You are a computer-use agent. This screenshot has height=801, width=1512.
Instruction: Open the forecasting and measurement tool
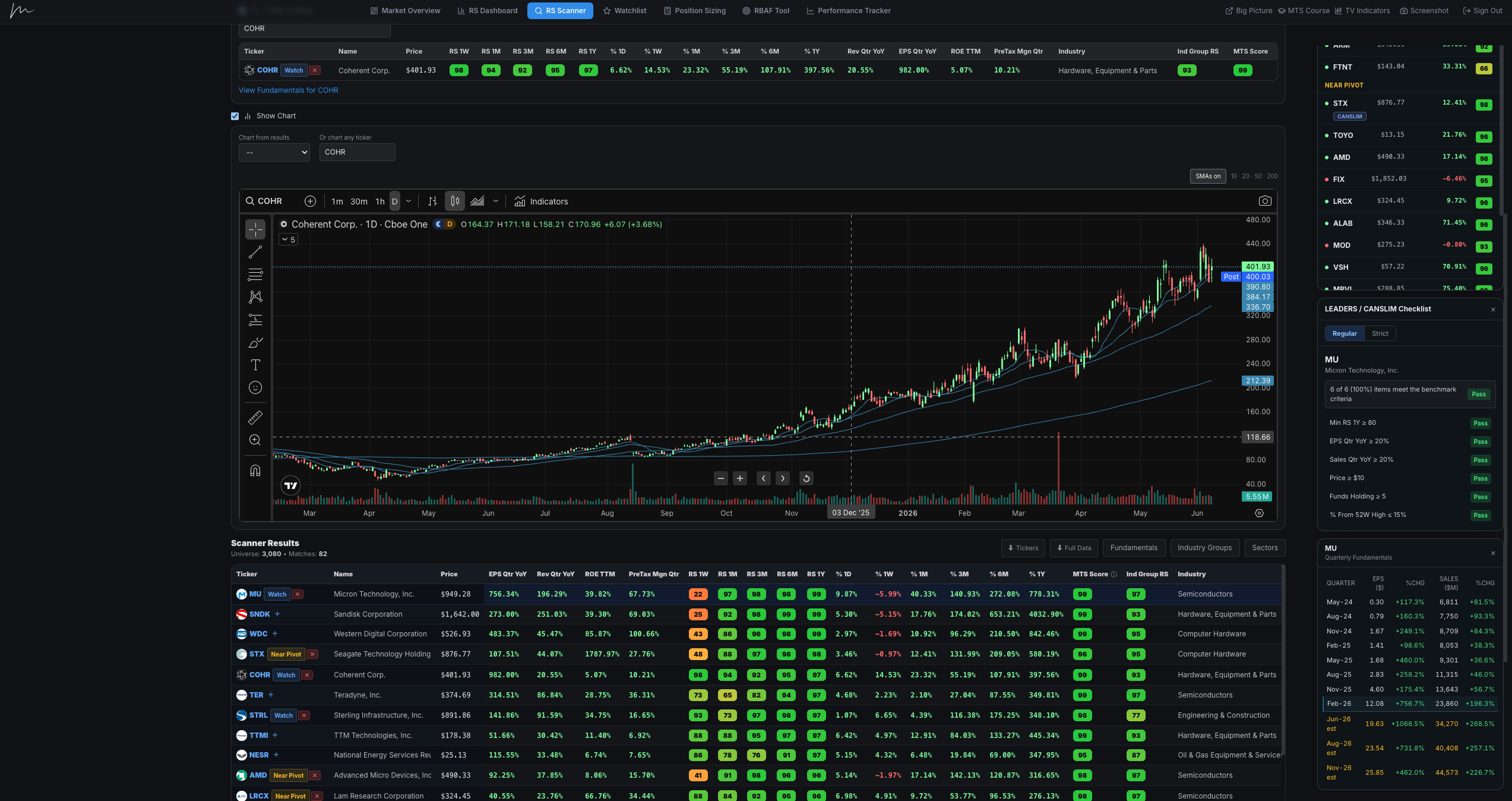255,320
